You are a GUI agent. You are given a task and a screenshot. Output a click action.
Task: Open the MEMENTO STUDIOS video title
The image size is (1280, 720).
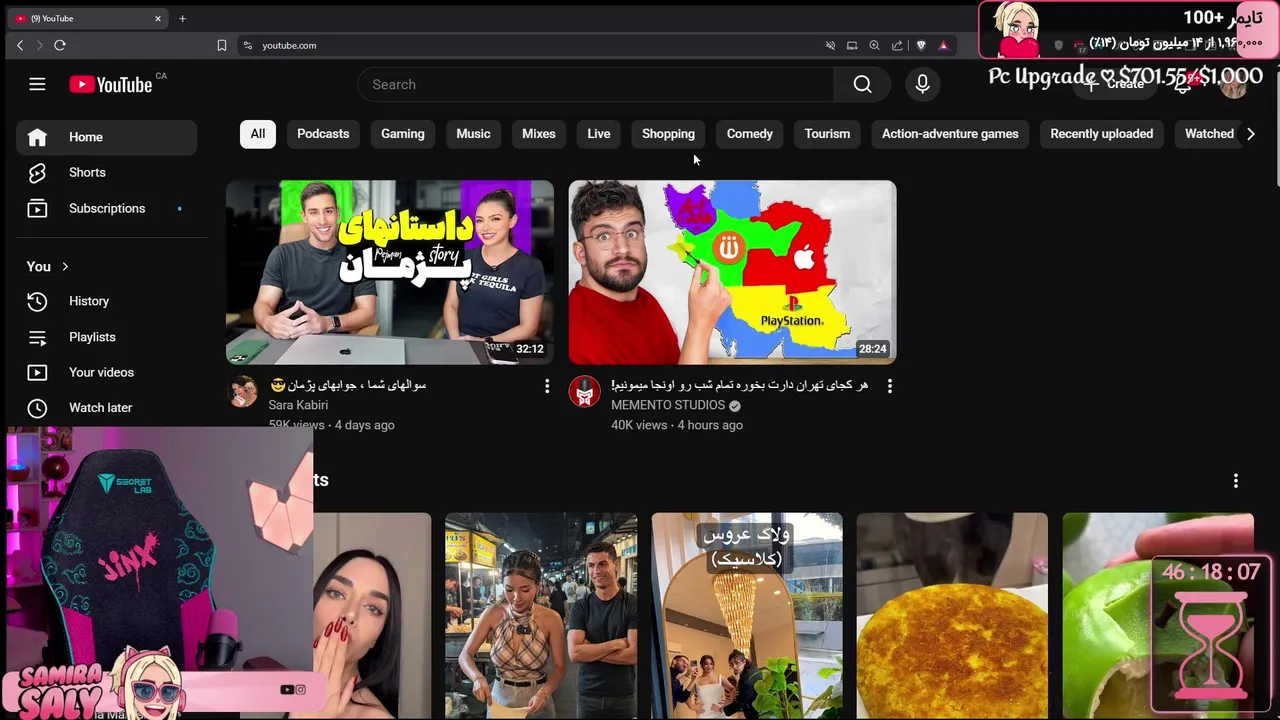tap(740, 385)
